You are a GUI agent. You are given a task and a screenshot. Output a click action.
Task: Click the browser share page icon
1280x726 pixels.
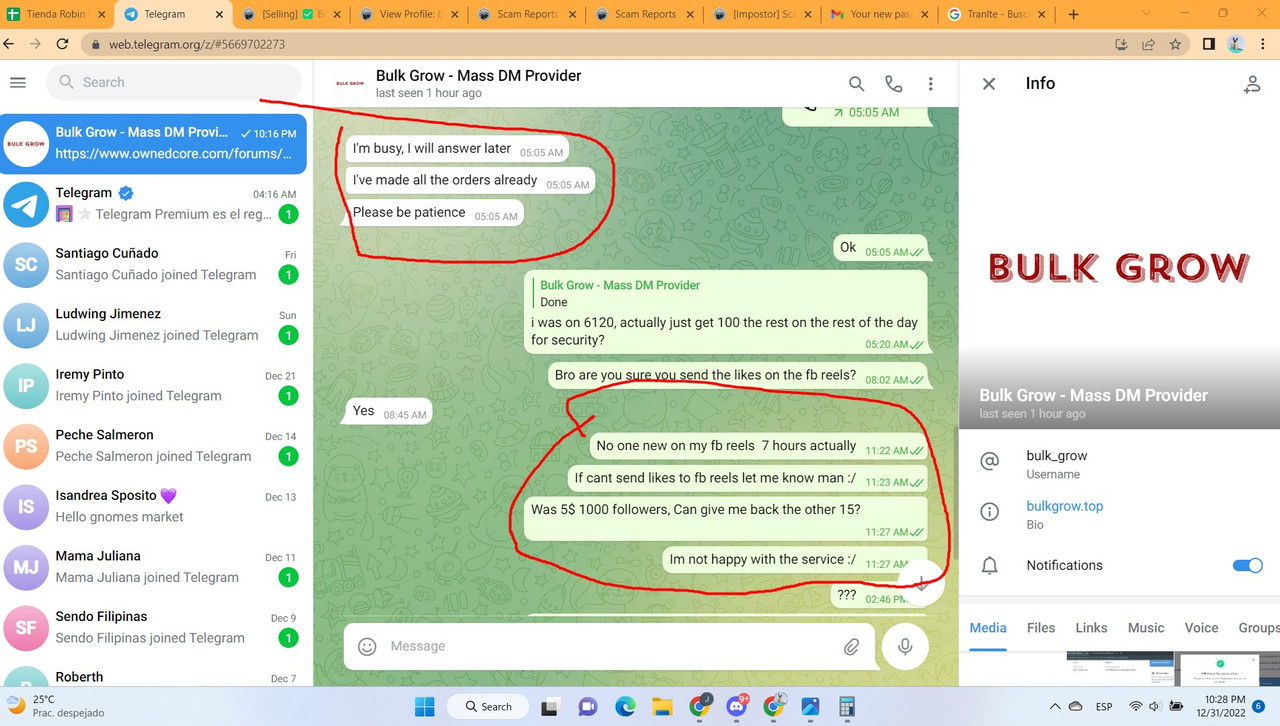point(1148,44)
